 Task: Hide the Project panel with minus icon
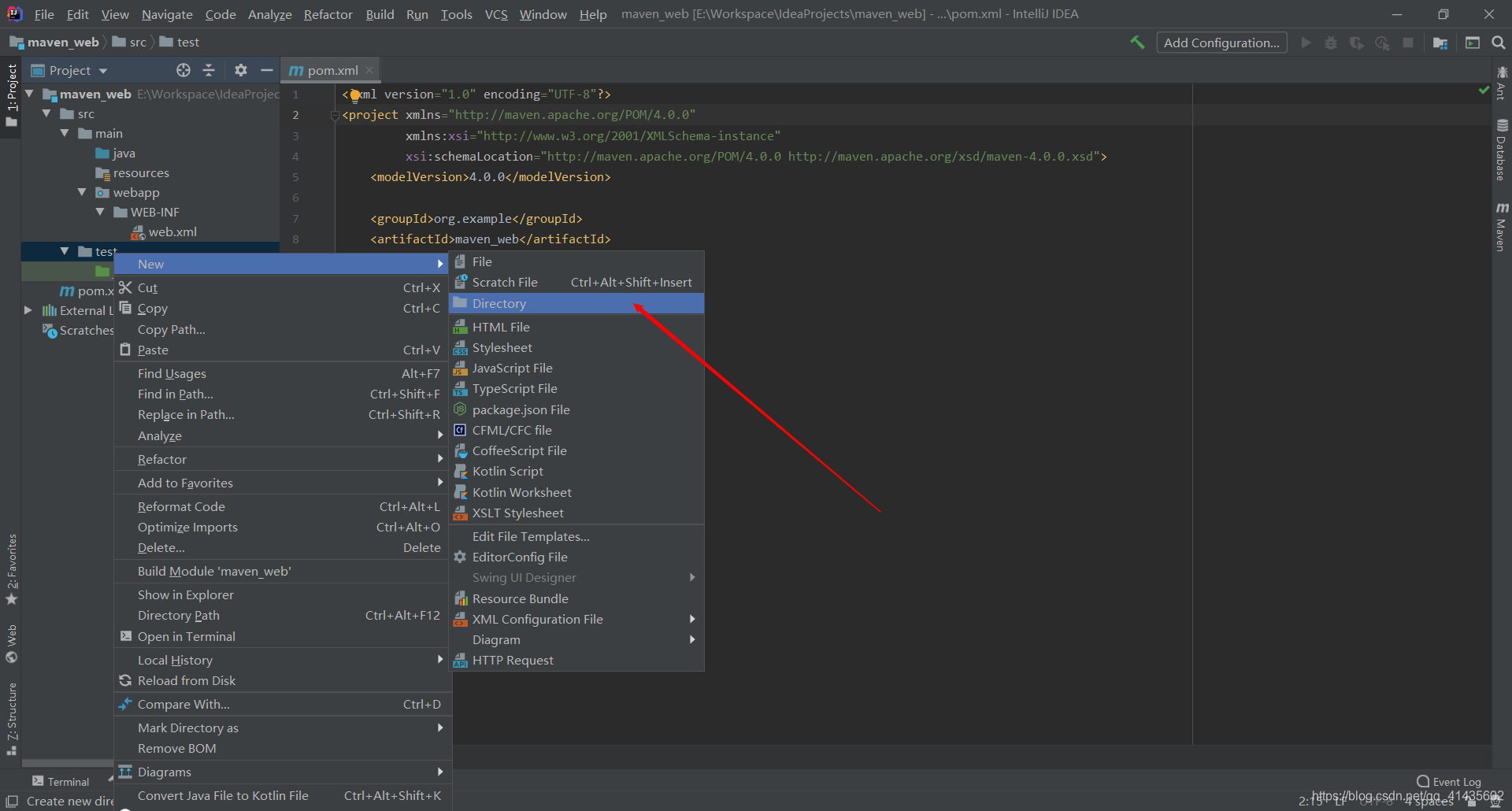coord(267,70)
